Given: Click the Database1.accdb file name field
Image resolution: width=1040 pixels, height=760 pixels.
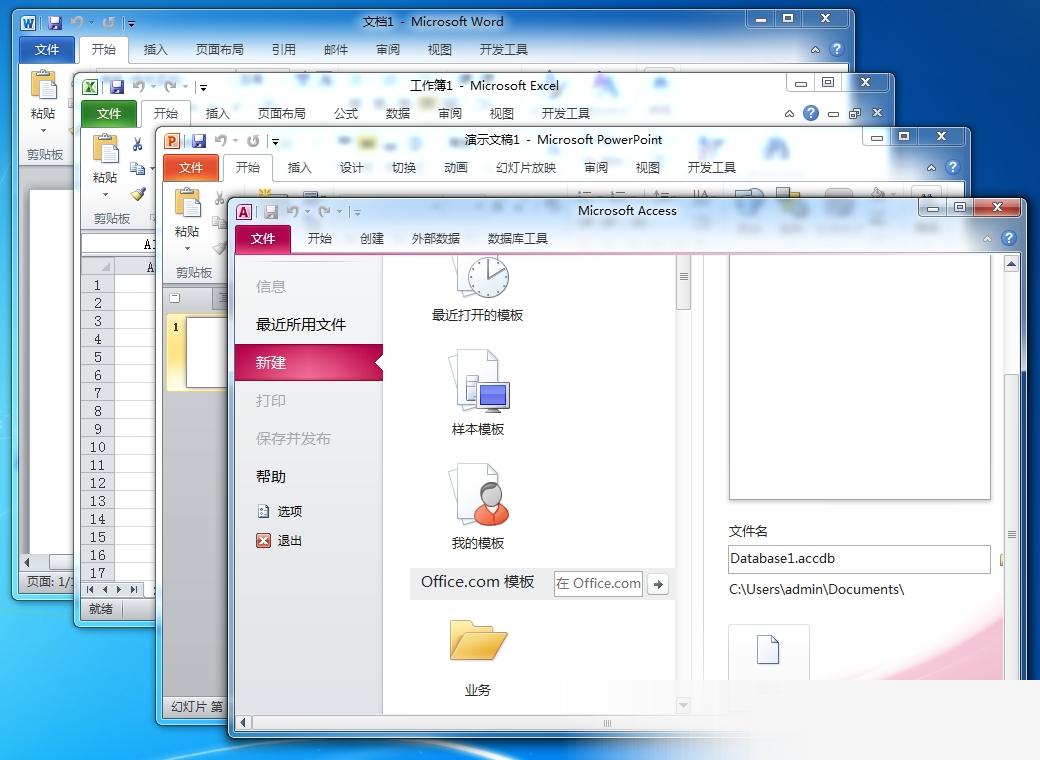Looking at the screenshot, I should point(860,559).
